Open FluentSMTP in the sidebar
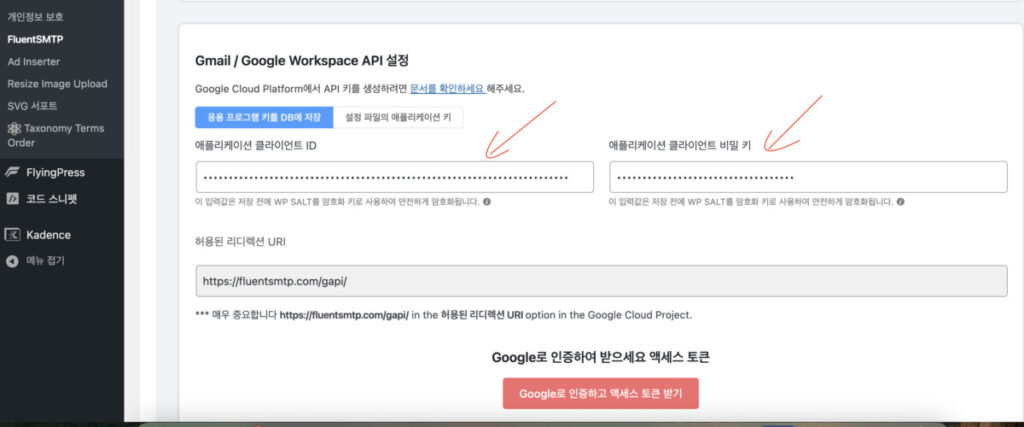 tap(35, 39)
